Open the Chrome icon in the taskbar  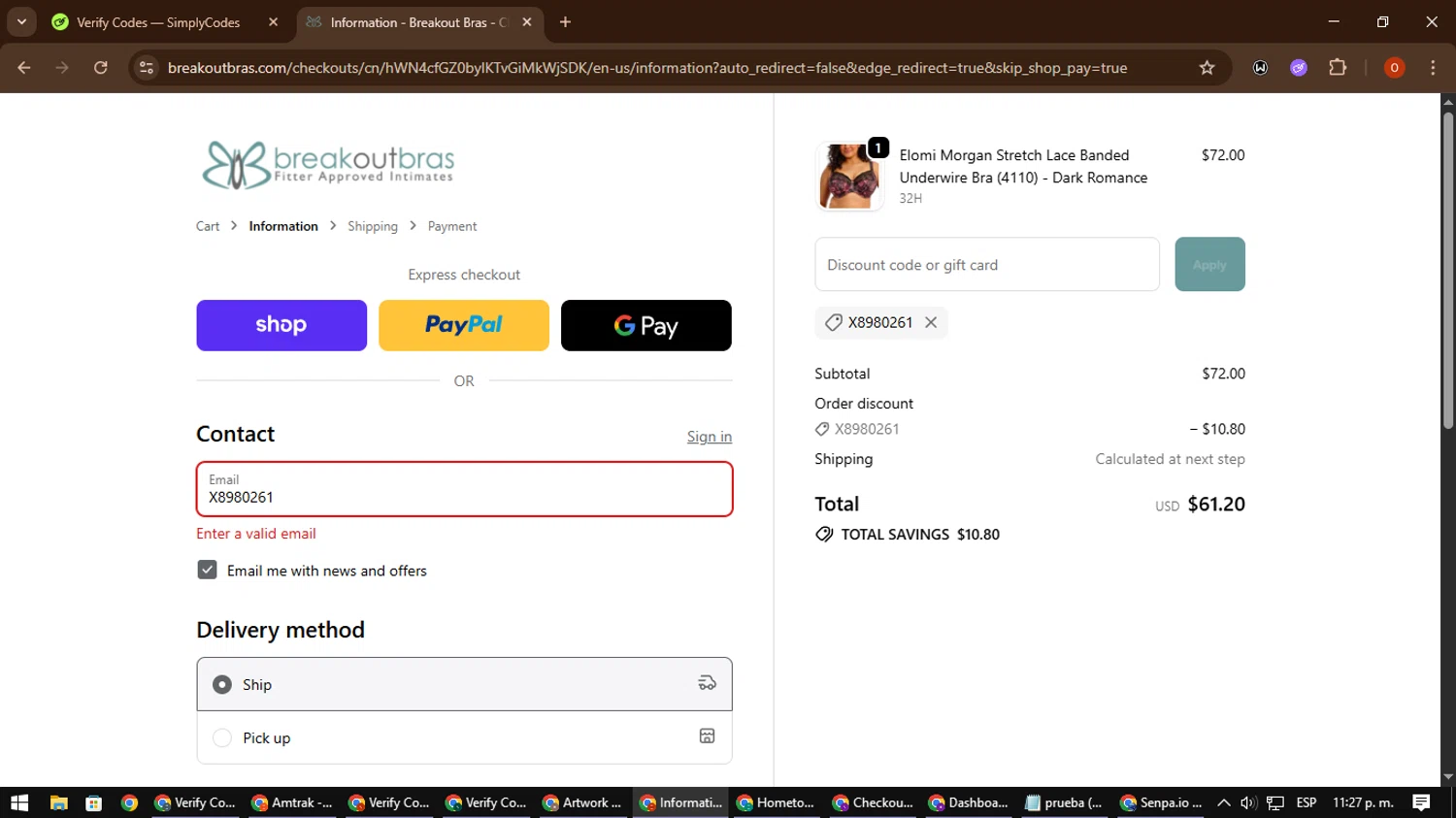coord(129,802)
